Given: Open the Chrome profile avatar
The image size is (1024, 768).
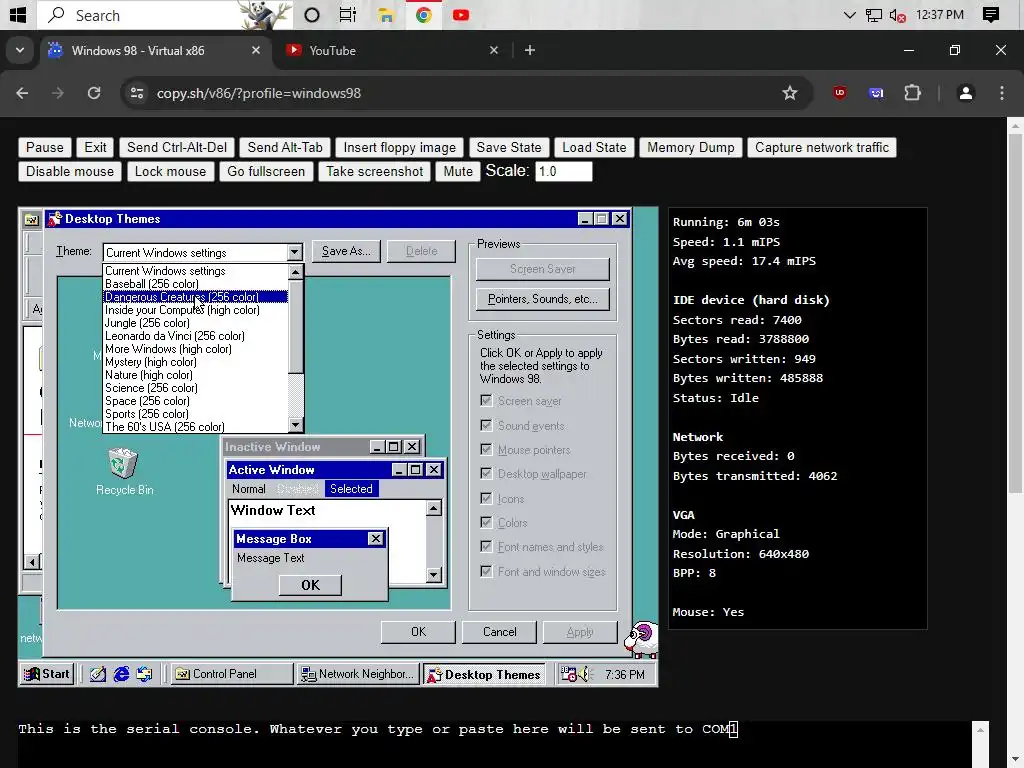Looking at the screenshot, I should coord(965,93).
